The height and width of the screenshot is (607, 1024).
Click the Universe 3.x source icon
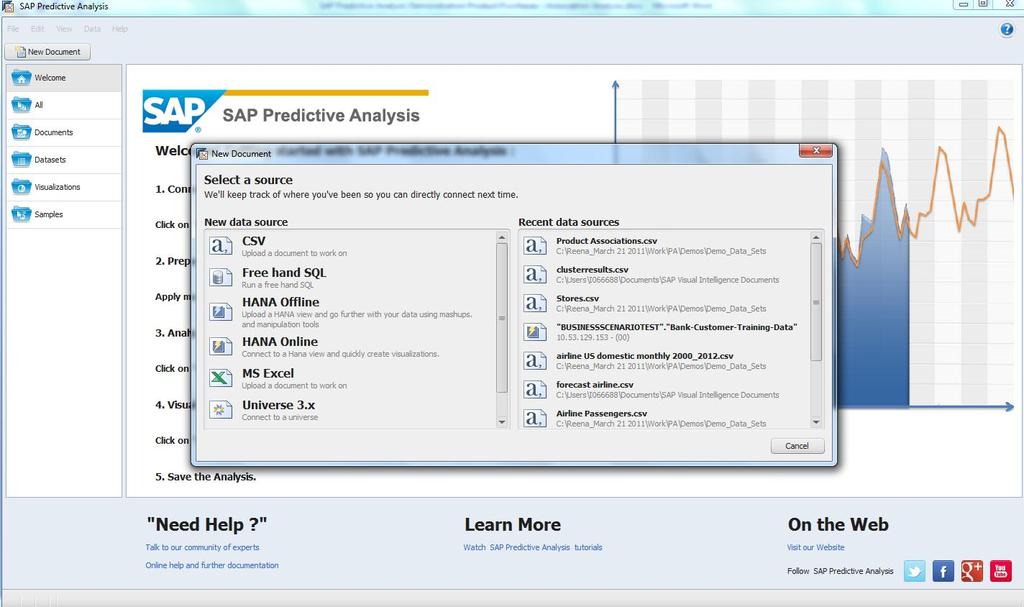click(221, 409)
